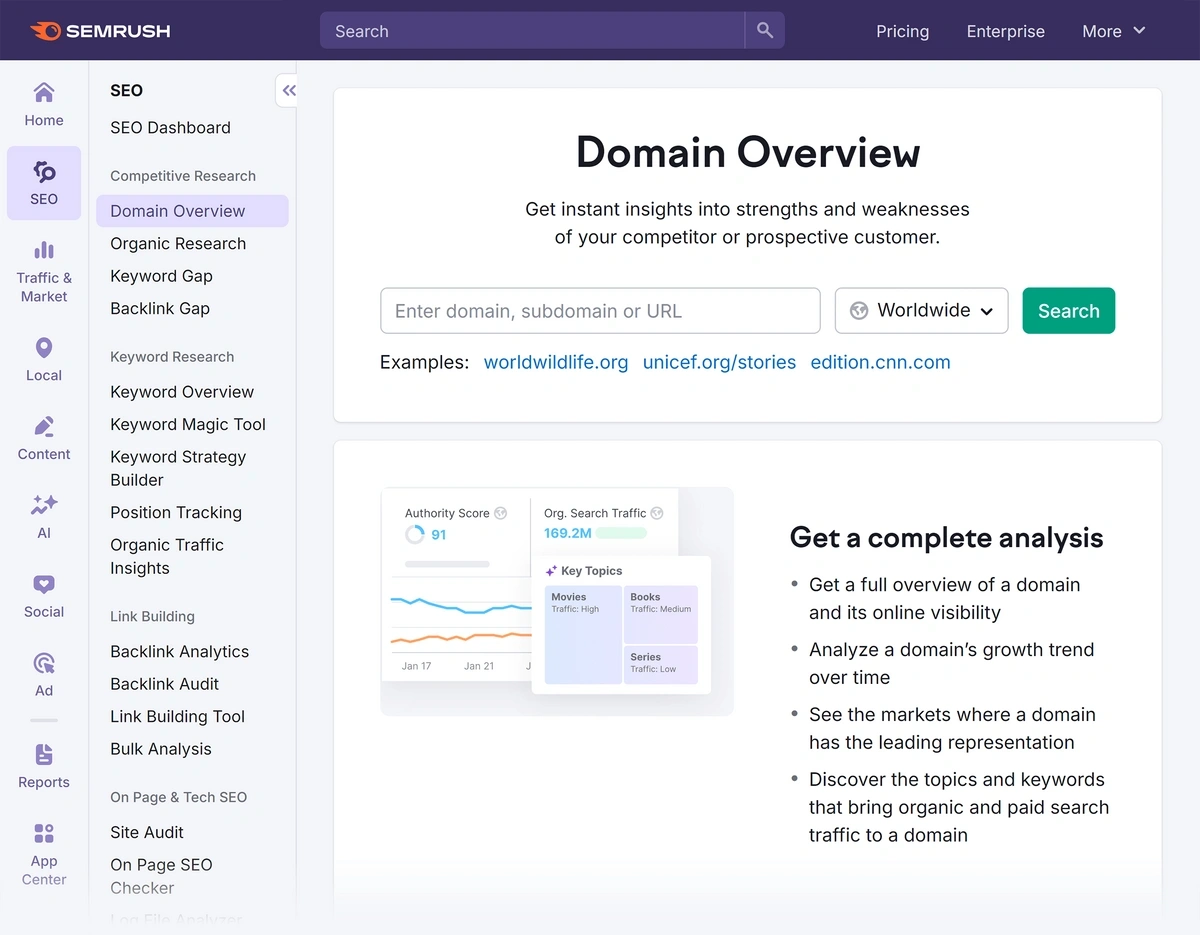1200x935 pixels.
Task: Open the AI sparkle icon
Action: (44, 505)
